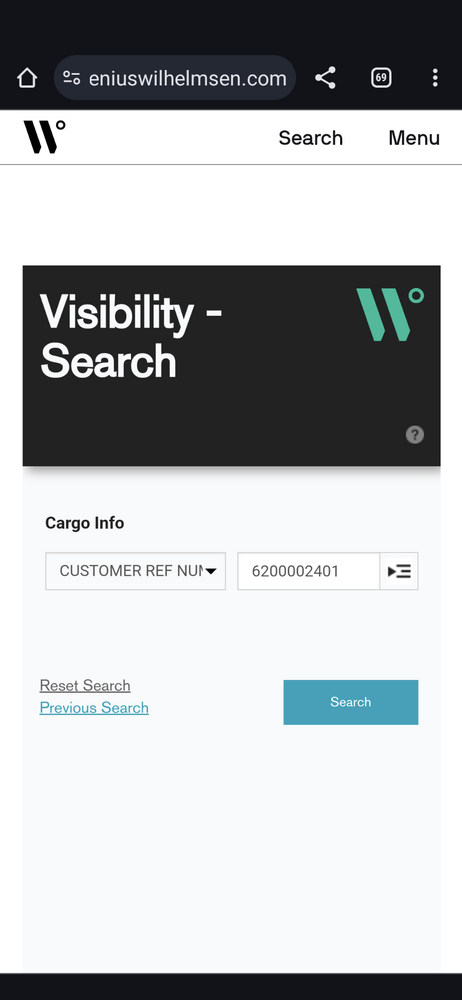Click the teal Search button
Screen dimensions: 462x1000
[351, 702]
